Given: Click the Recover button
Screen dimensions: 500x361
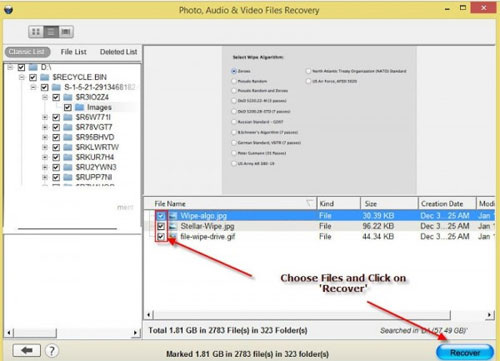Looking at the screenshot, I should [x=465, y=352].
